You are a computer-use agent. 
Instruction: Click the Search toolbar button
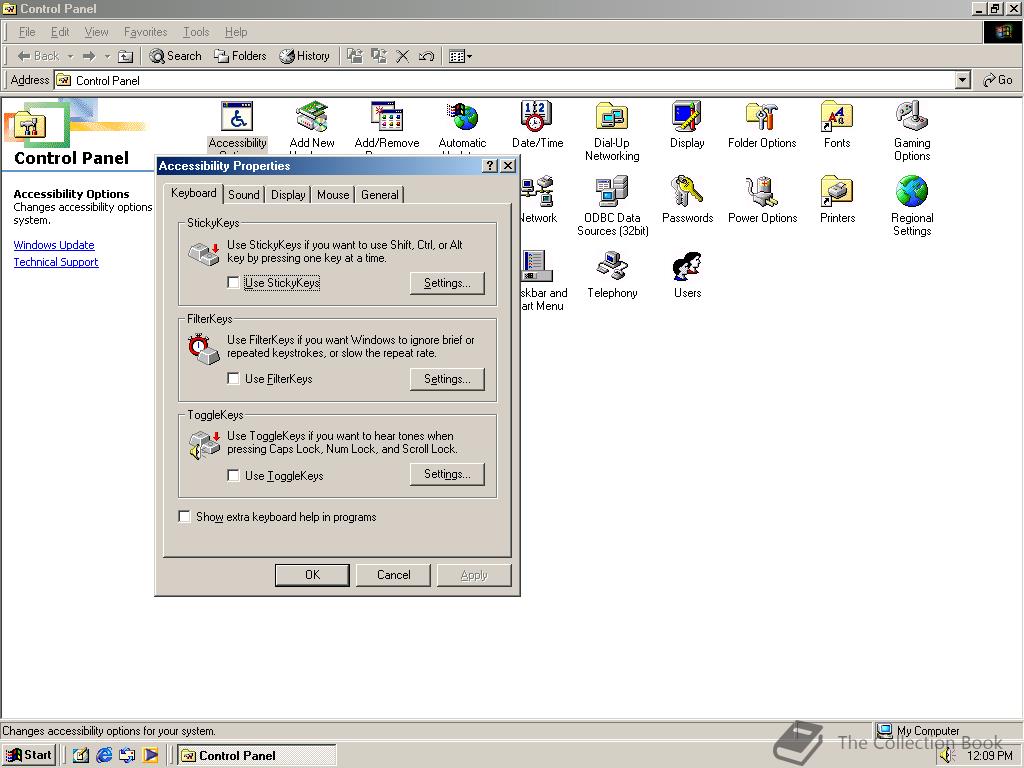tap(175, 56)
